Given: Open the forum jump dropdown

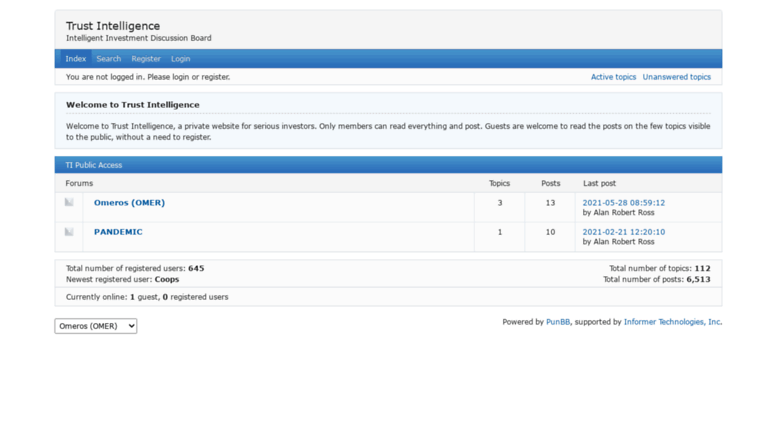Looking at the screenshot, I should tap(96, 326).
